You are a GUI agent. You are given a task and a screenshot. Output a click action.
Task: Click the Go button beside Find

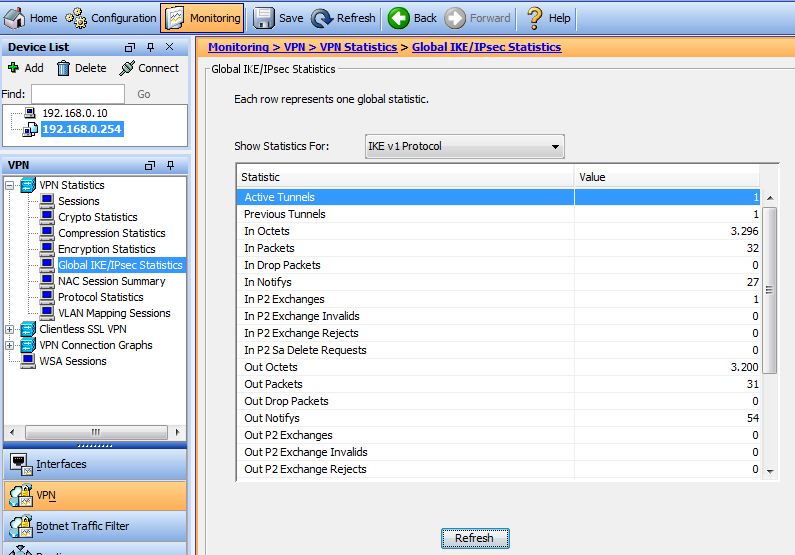tap(144, 94)
